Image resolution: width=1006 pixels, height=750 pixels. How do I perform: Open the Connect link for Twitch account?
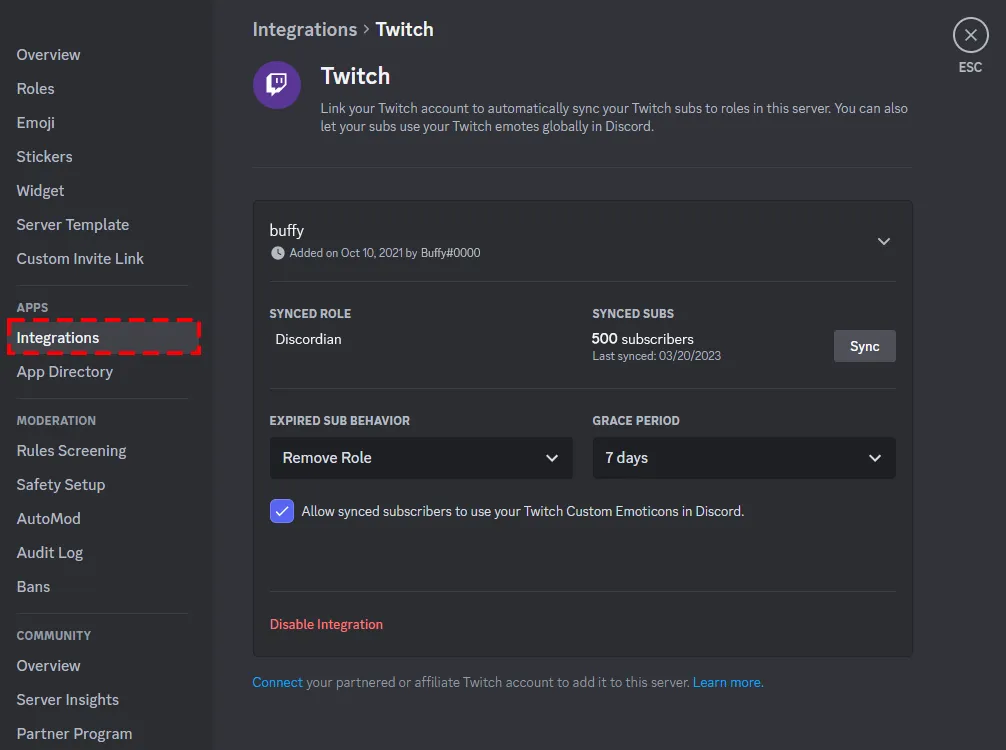pyautogui.click(x=277, y=682)
